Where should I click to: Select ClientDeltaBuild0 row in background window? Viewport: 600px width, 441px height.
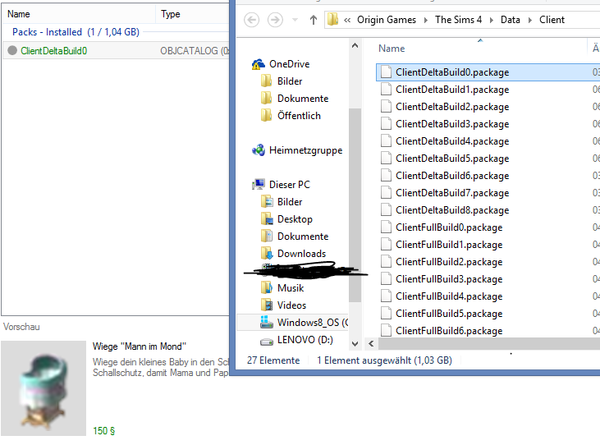click(x=116, y=51)
